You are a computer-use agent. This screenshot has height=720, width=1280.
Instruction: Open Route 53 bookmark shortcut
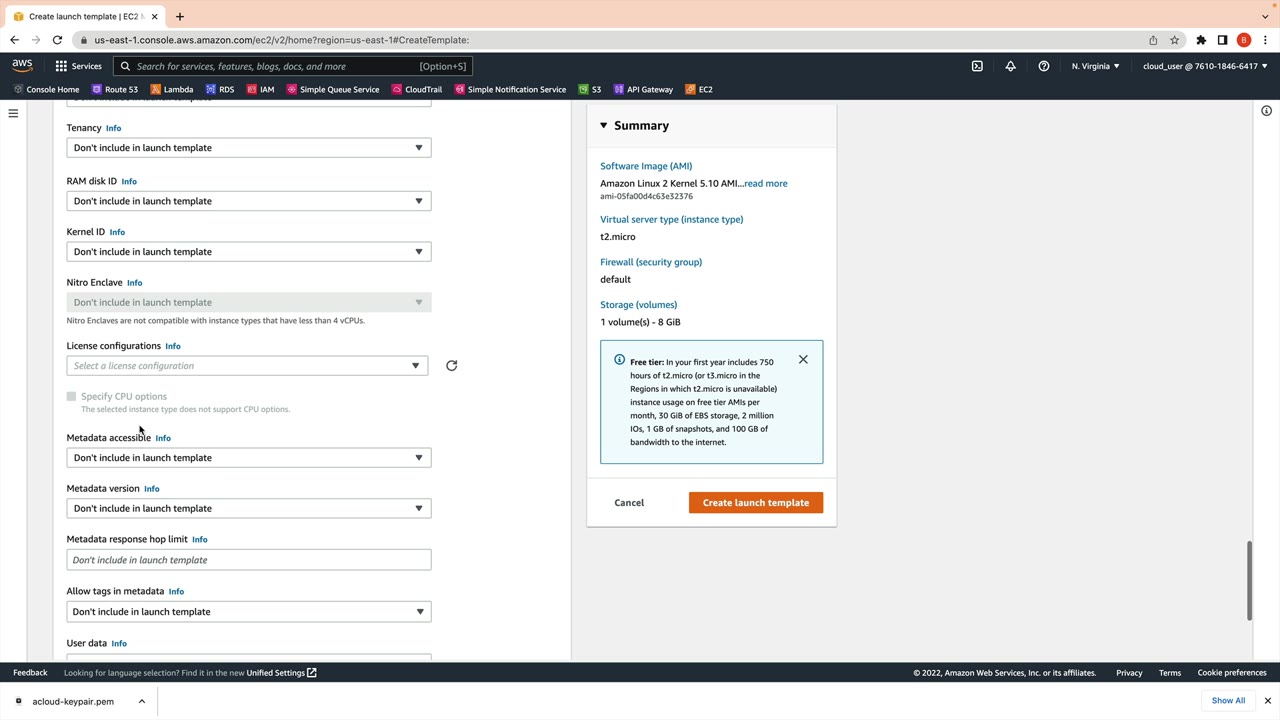(x=115, y=89)
